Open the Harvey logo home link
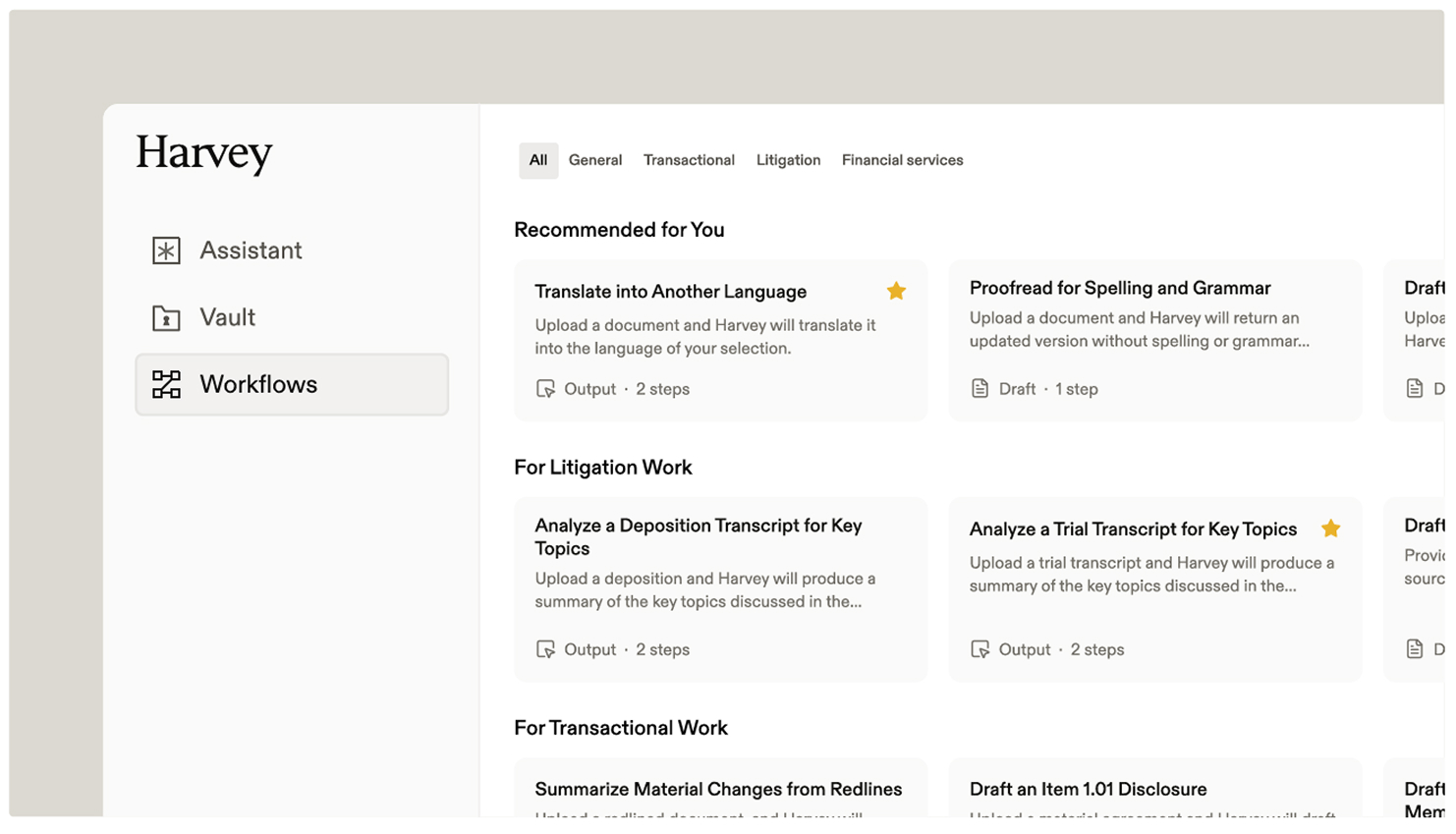1456x834 pixels. pyautogui.click(x=204, y=153)
